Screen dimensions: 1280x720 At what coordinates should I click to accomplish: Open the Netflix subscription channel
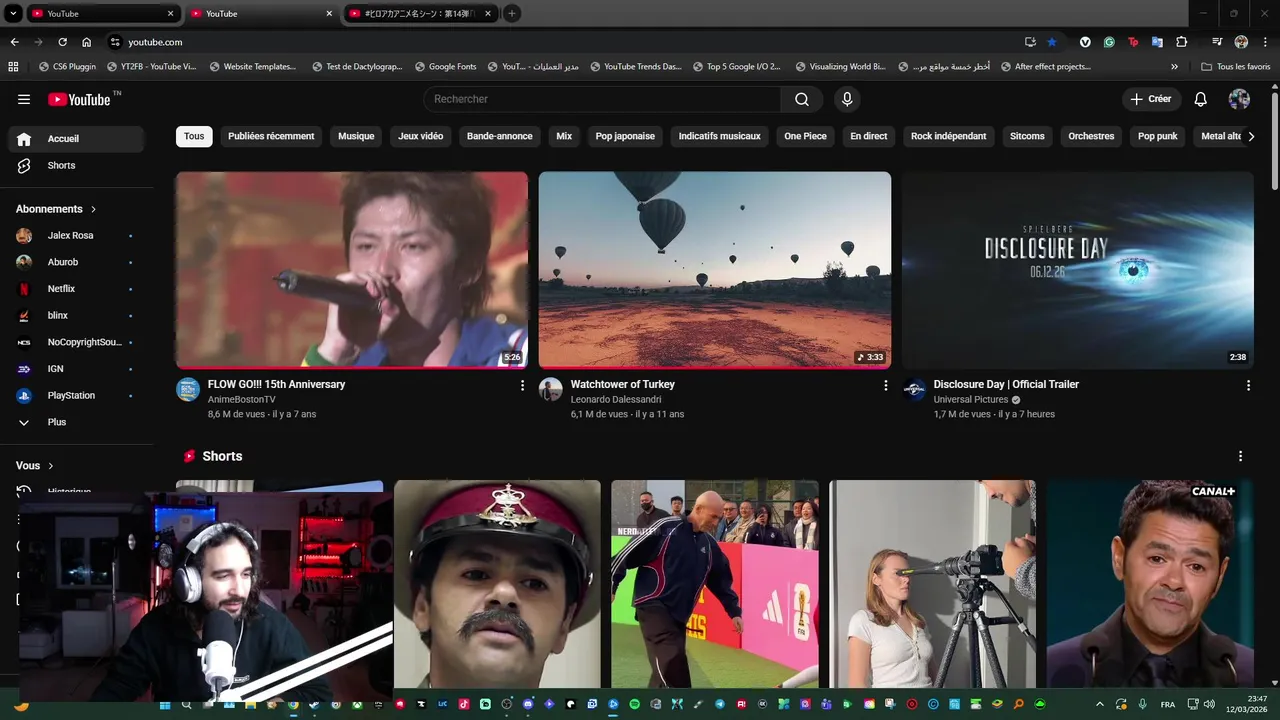[x=76, y=289]
